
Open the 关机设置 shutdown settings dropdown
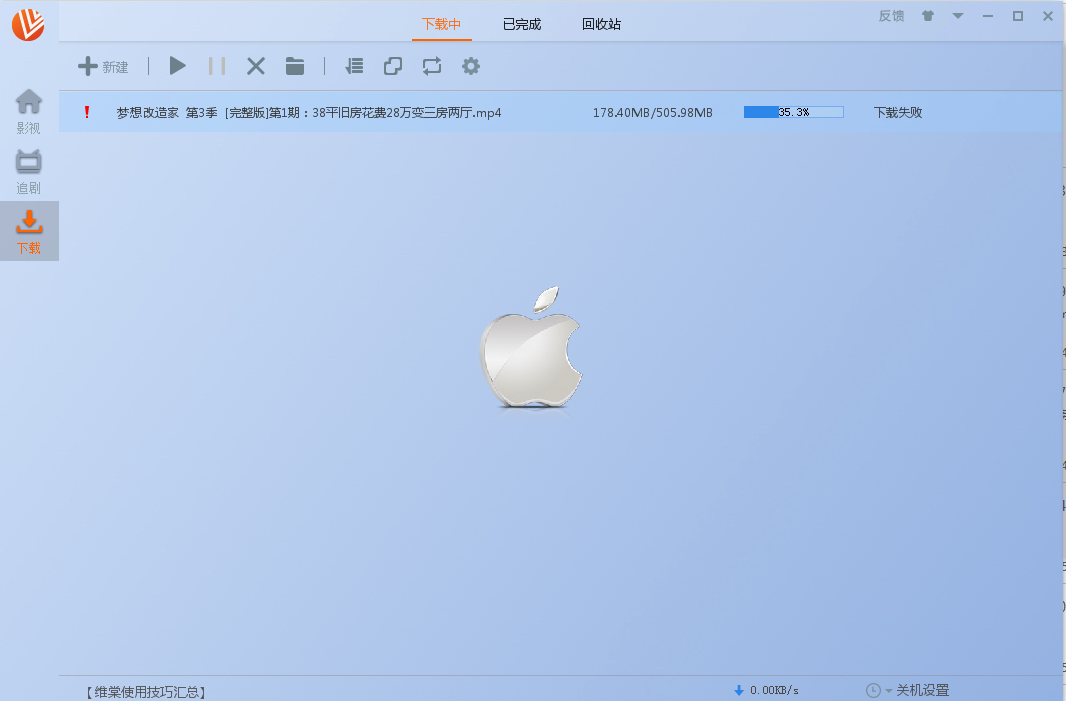908,690
